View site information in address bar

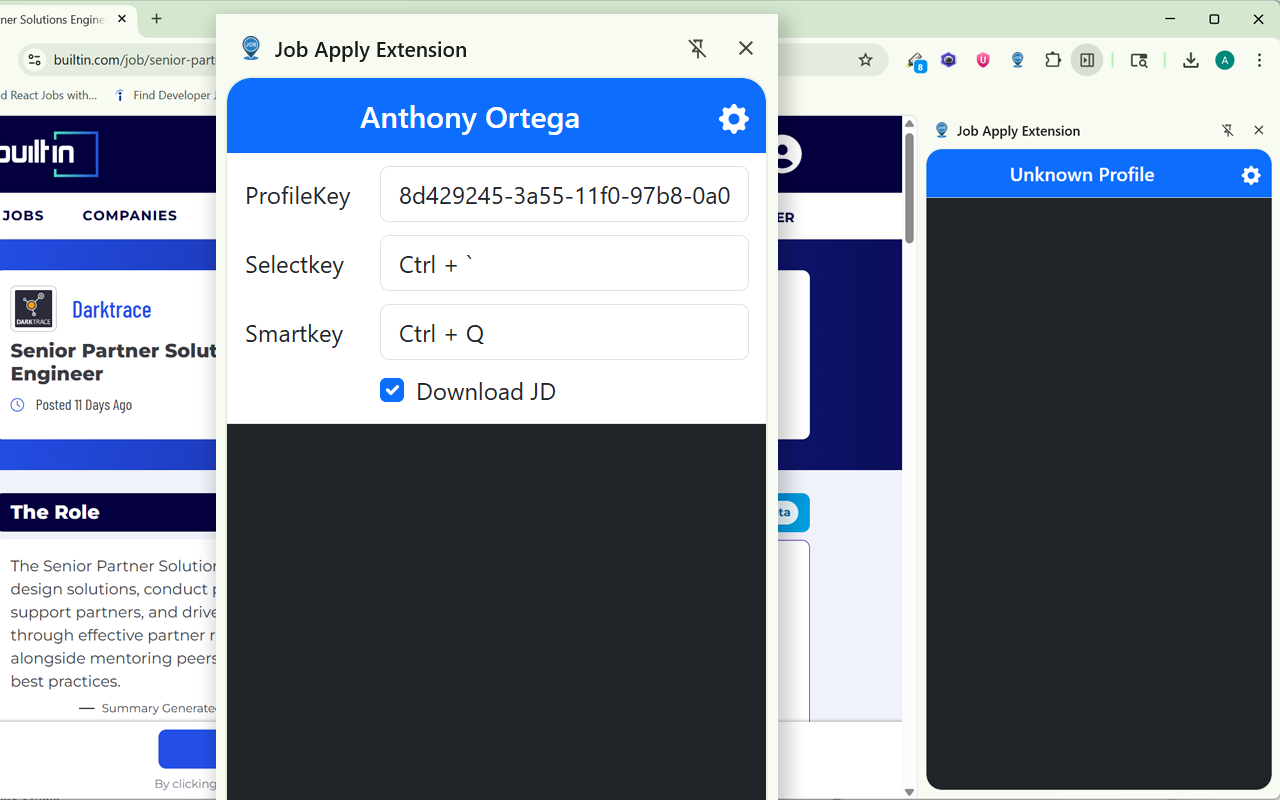tap(34, 60)
